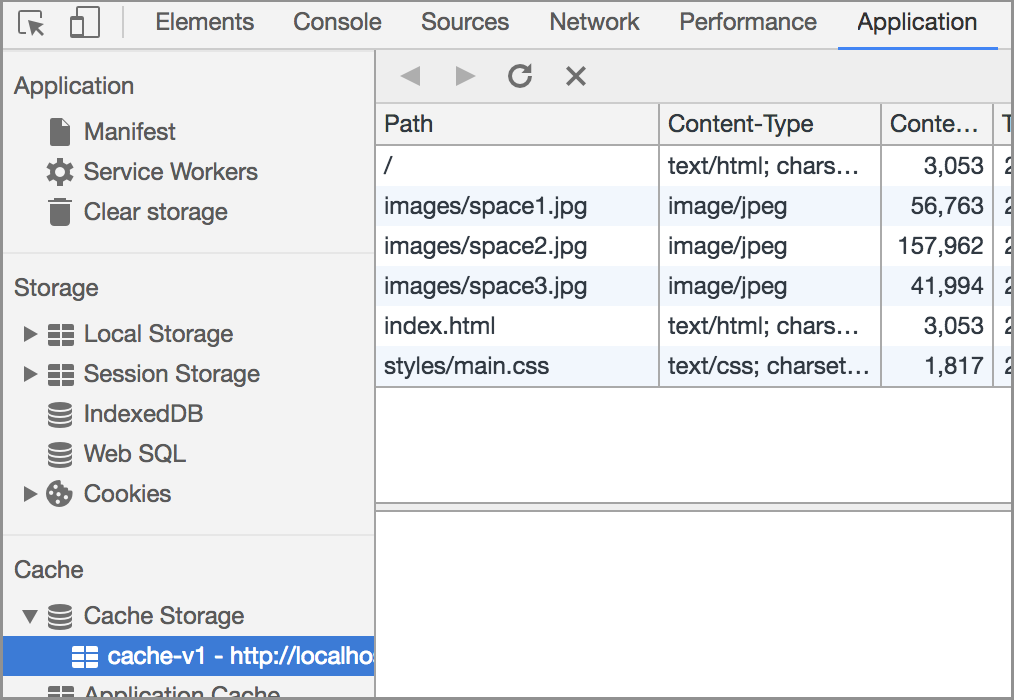Activate the inspect element cursor icon
Image resolution: width=1014 pixels, height=700 pixels.
pyautogui.click(x=32, y=24)
